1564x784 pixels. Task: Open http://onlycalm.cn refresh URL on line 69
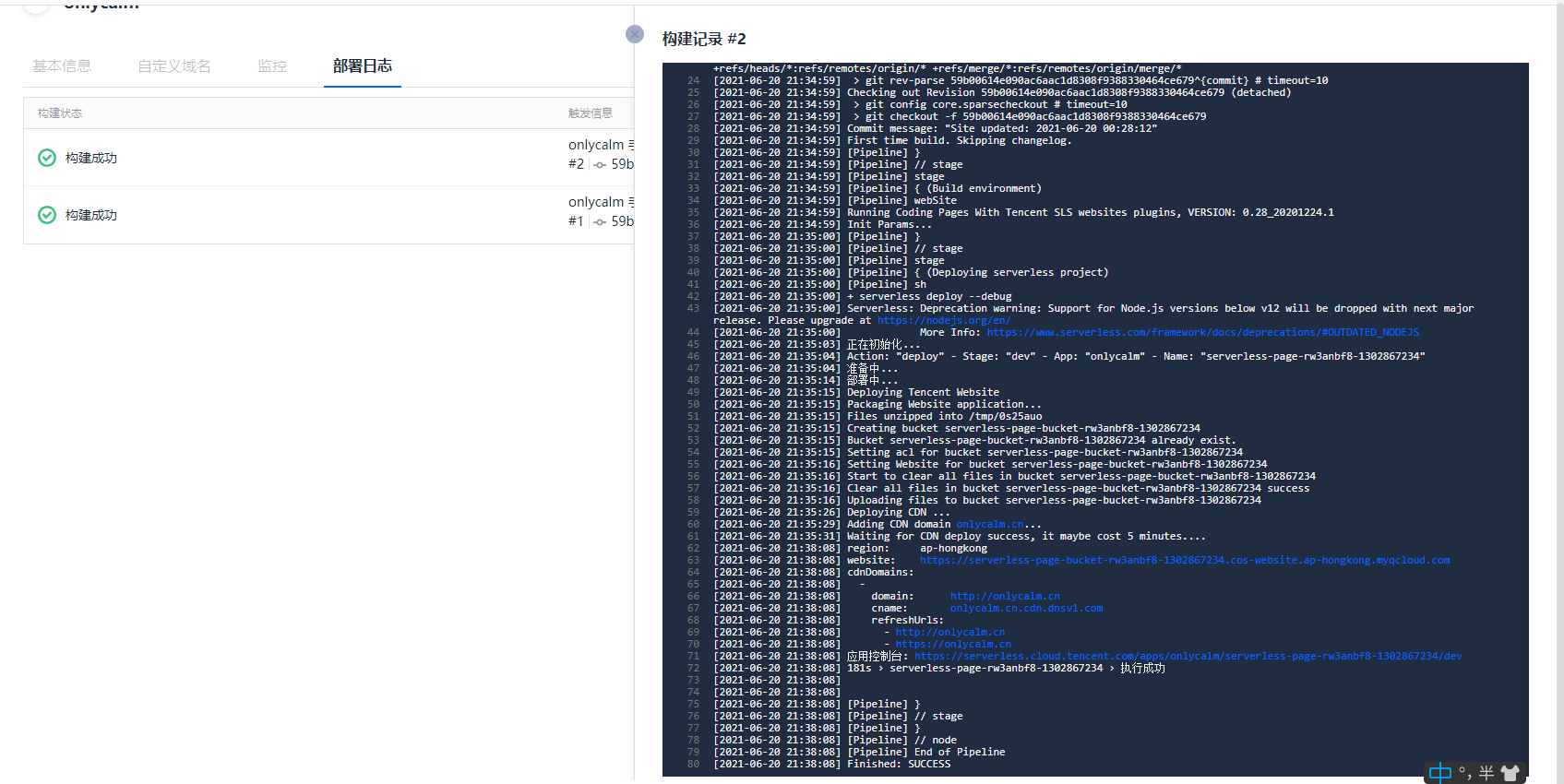950,632
